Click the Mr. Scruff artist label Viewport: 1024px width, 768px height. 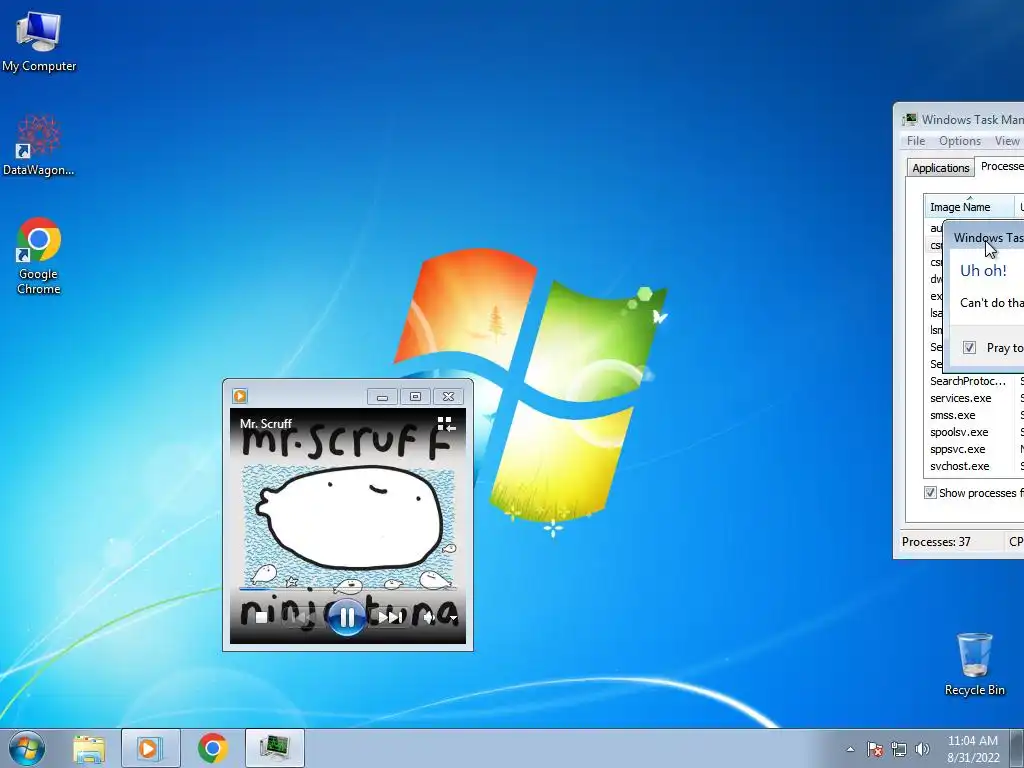(266, 423)
